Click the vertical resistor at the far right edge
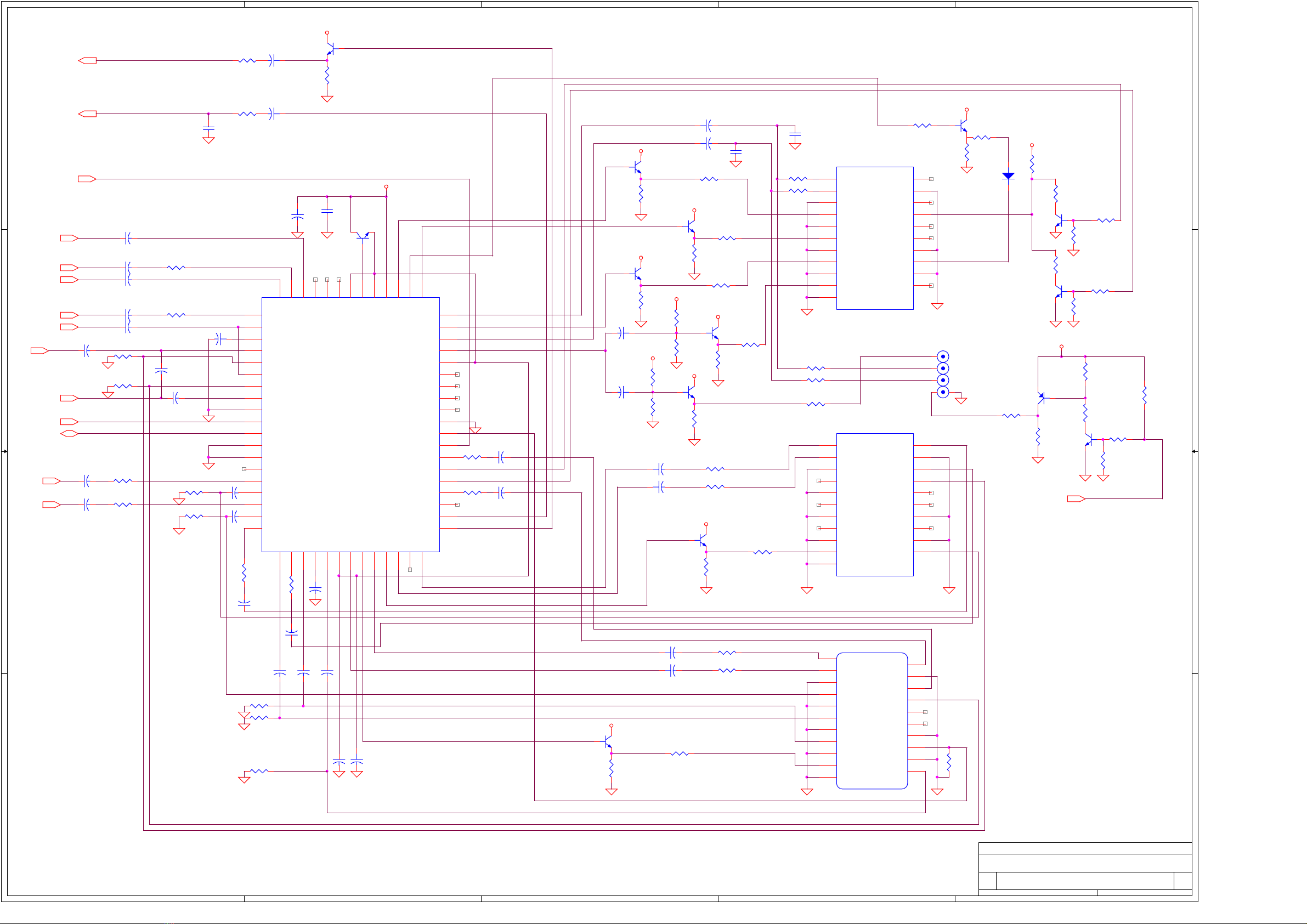1307x924 pixels. tap(1144, 394)
